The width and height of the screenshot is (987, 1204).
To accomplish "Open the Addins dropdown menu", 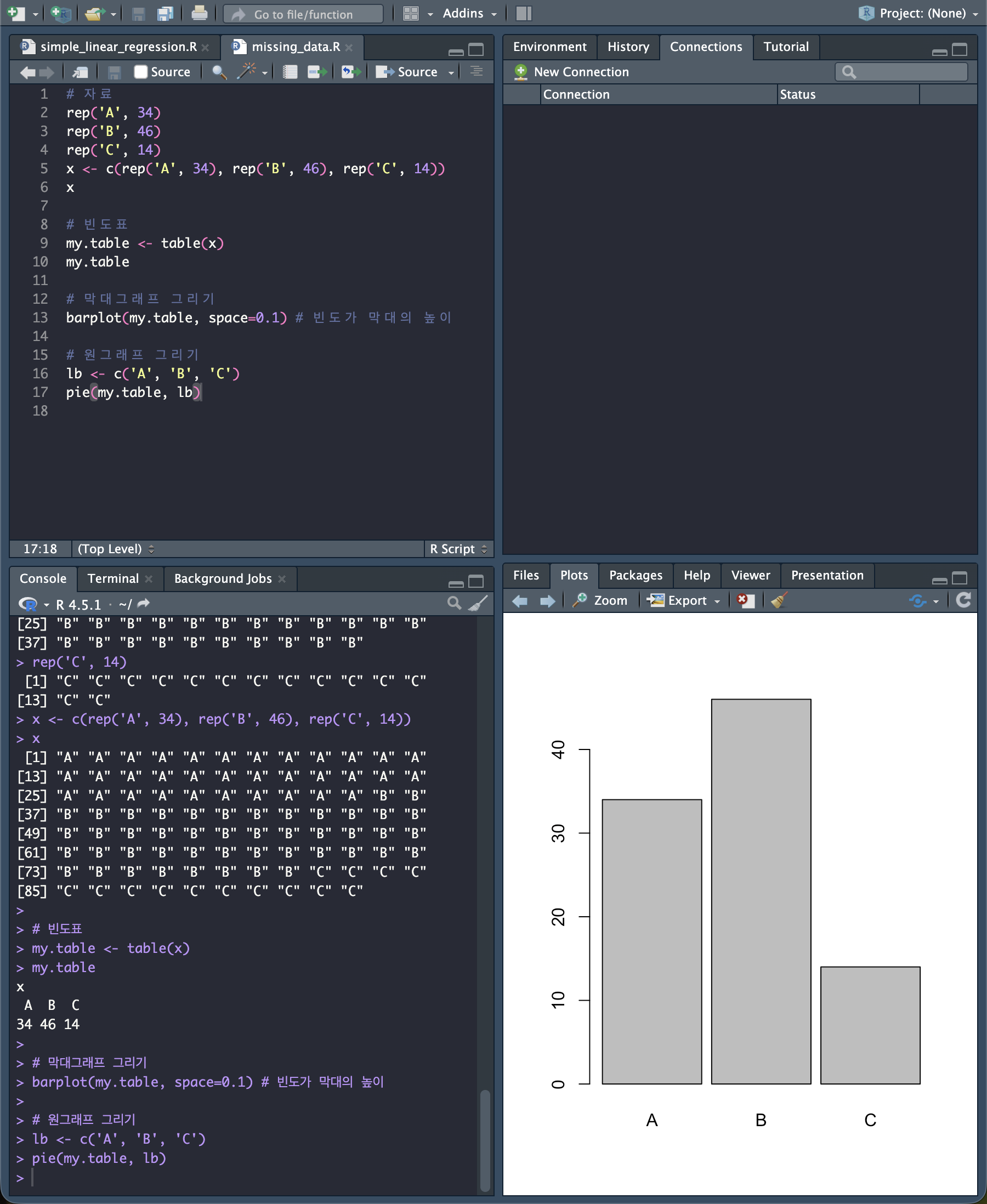I will [x=469, y=14].
